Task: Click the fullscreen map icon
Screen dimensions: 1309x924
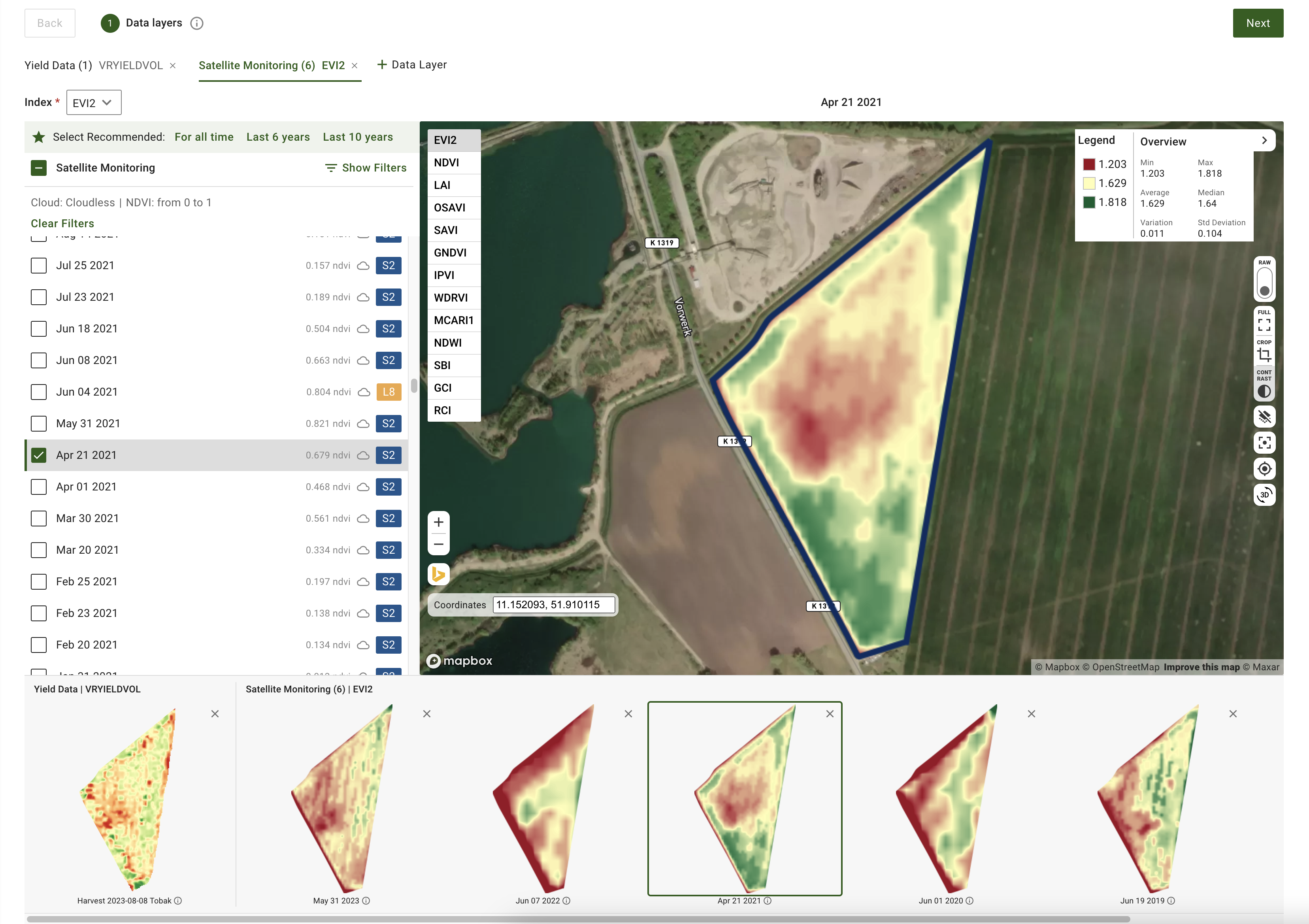Action: (x=1264, y=324)
